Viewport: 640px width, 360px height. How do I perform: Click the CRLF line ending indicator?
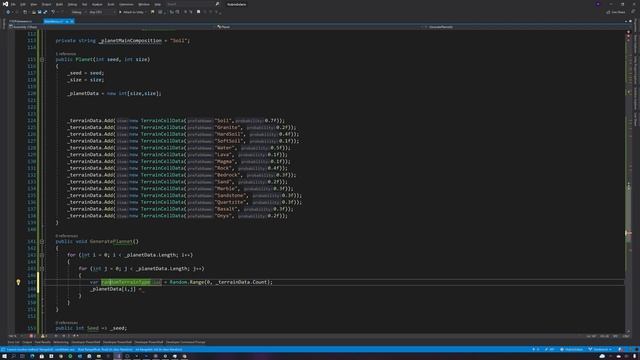click(x=626, y=336)
